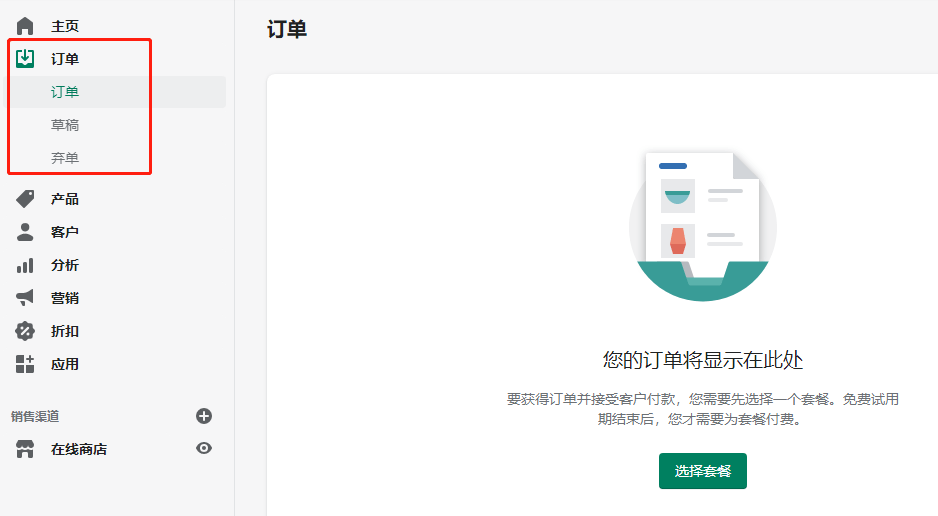Select the green 订单 submenu item

65,92
